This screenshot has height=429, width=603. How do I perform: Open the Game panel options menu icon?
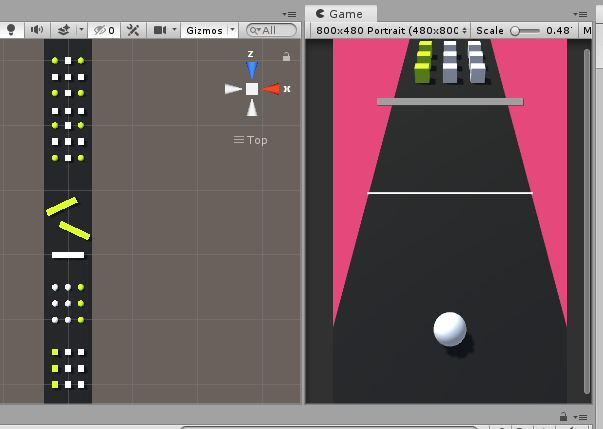point(580,14)
